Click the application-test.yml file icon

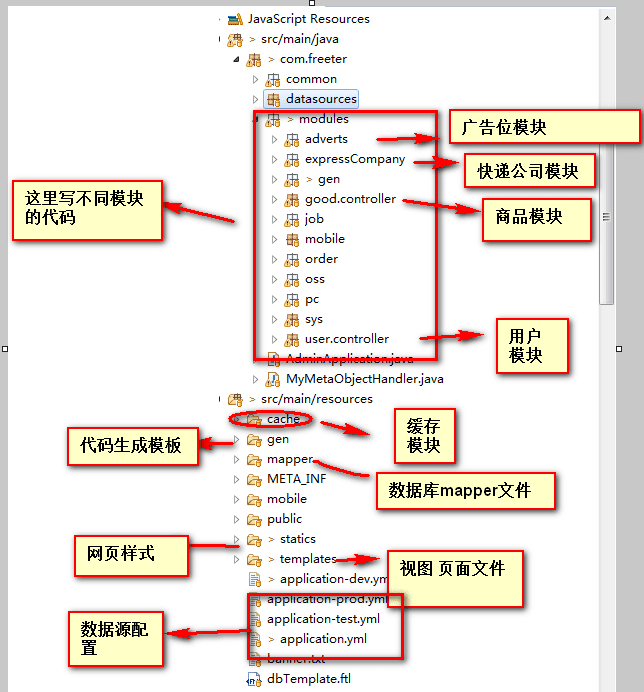click(x=256, y=620)
